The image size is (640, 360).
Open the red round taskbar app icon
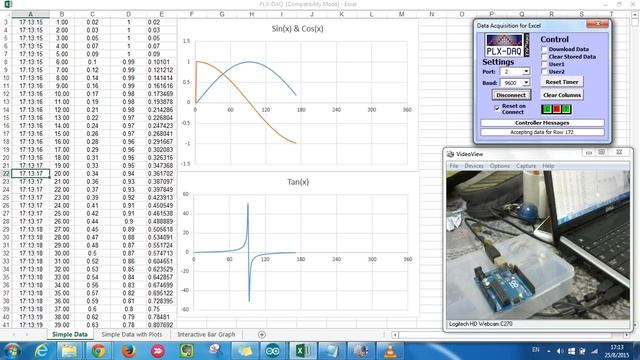(158, 351)
